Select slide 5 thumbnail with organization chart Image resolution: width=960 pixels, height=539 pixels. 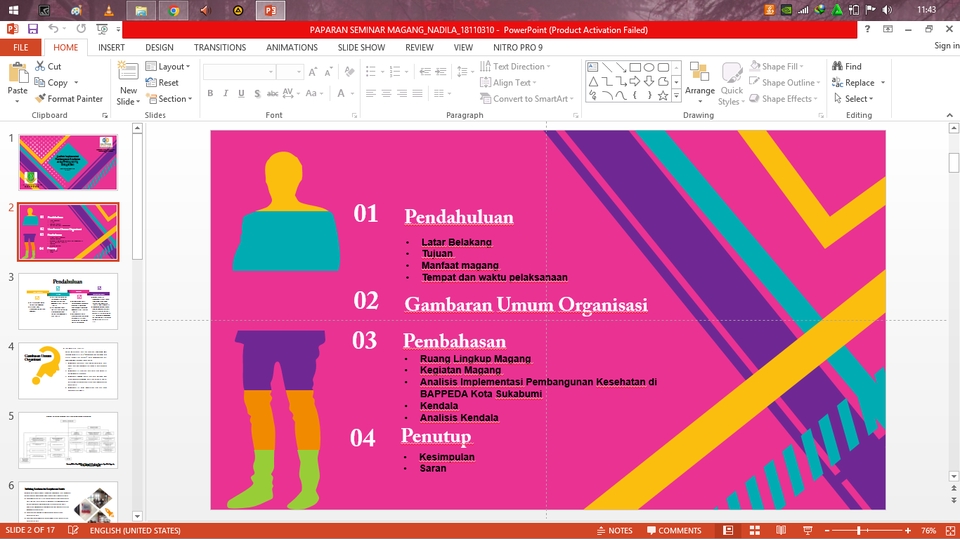(x=68, y=440)
